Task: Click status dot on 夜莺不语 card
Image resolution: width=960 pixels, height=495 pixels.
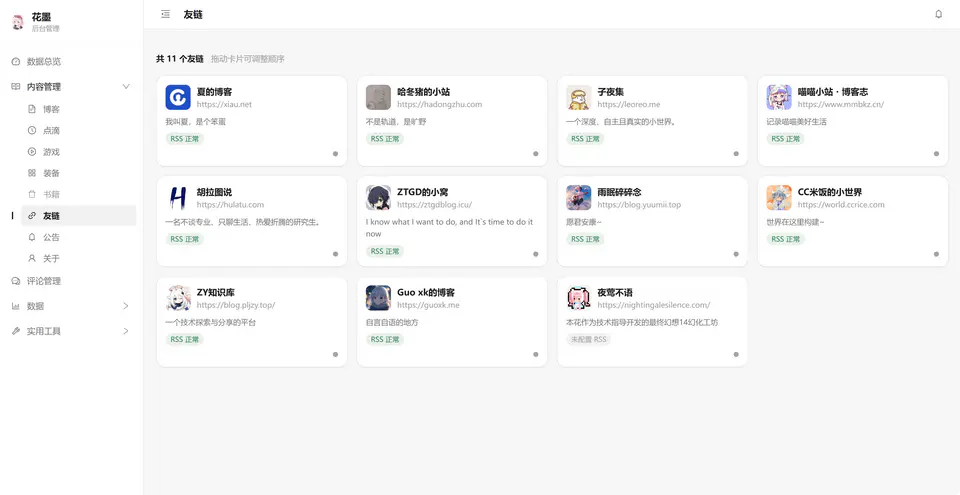Action: [x=736, y=354]
